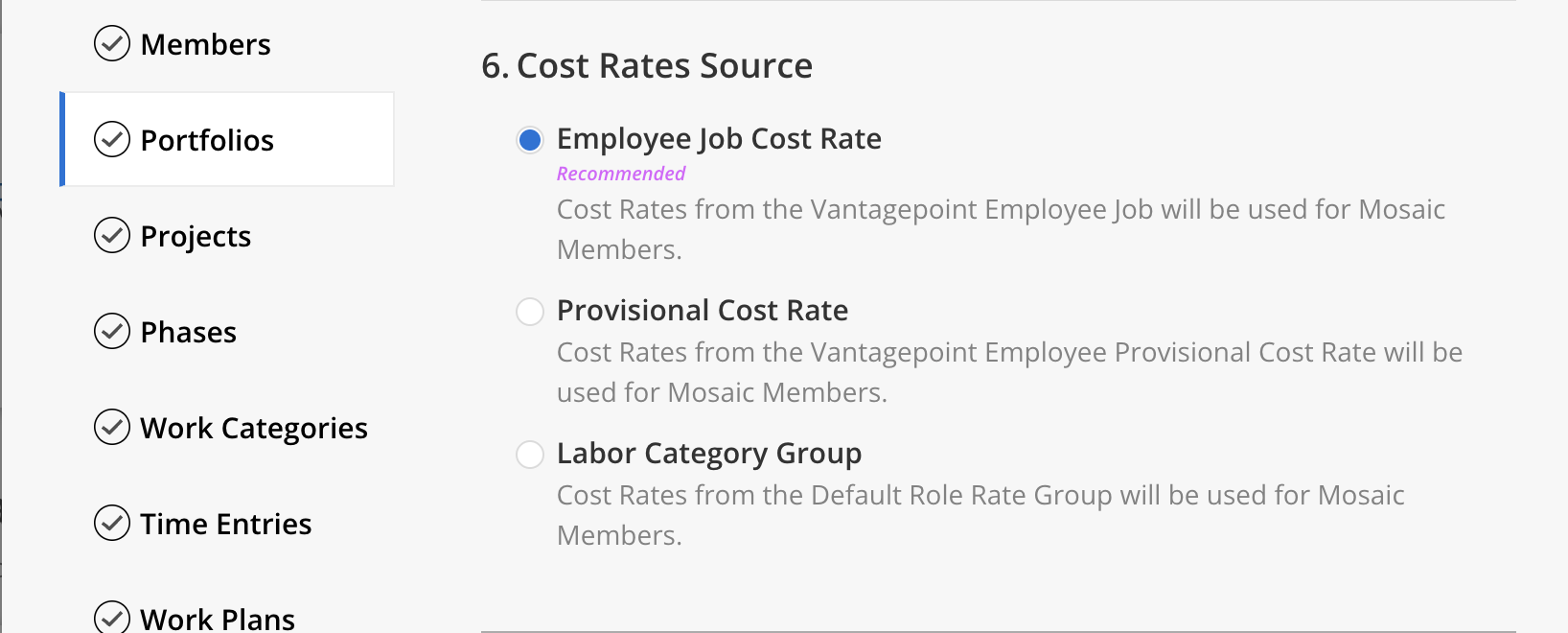Click the checkmark icon beside Portfolios

tap(112, 139)
